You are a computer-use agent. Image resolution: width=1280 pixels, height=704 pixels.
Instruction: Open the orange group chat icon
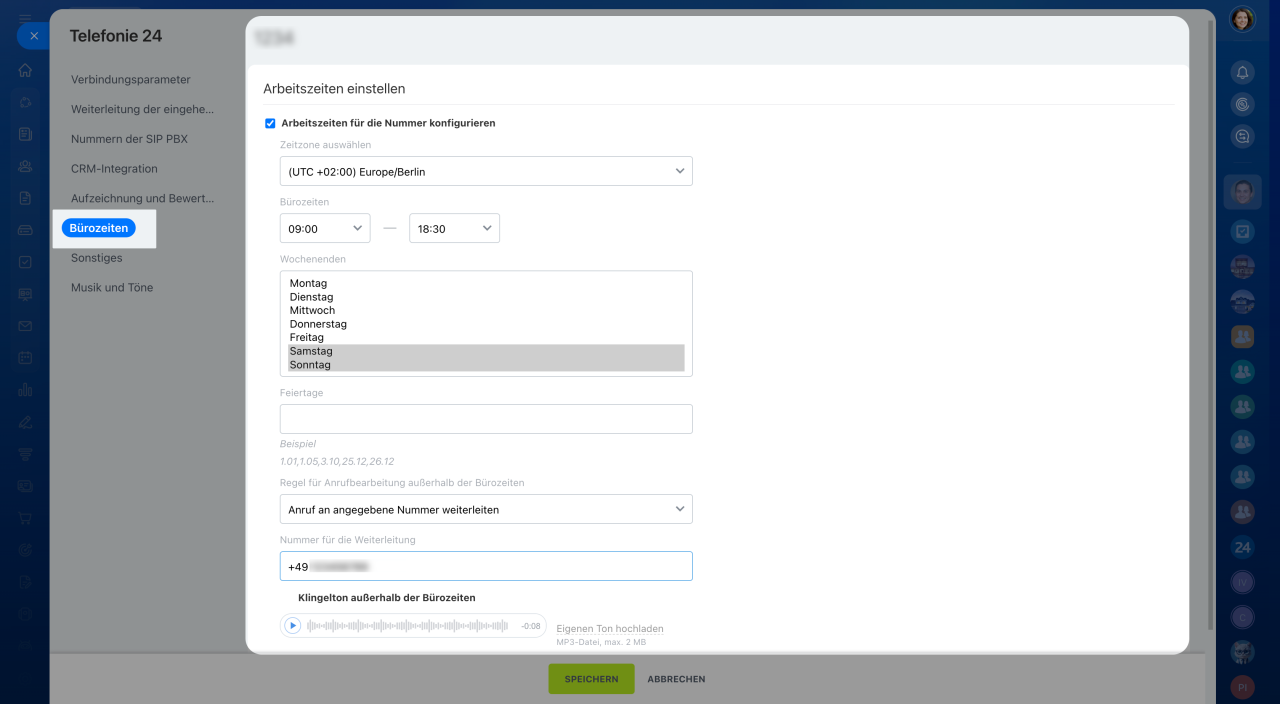[x=1242, y=337]
